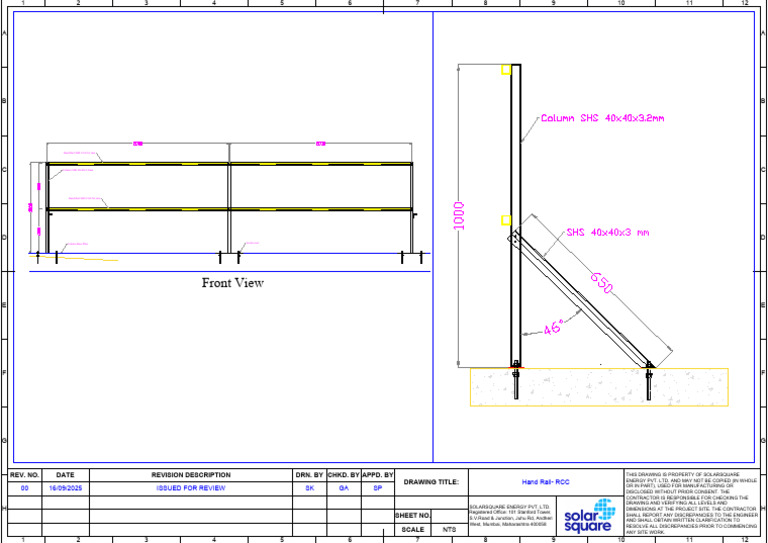768x543 pixels.
Task: Select the upper yellow rail square in side view
Action: point(506,70)
